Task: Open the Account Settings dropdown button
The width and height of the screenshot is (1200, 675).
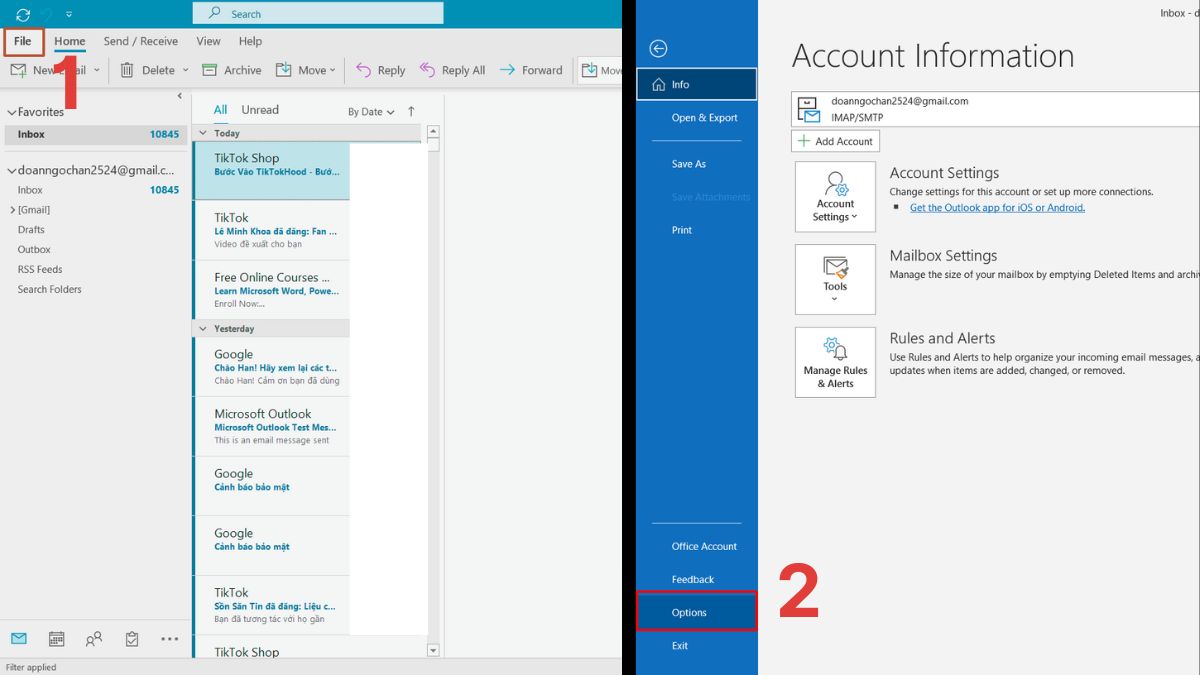Action: [835, 197]
